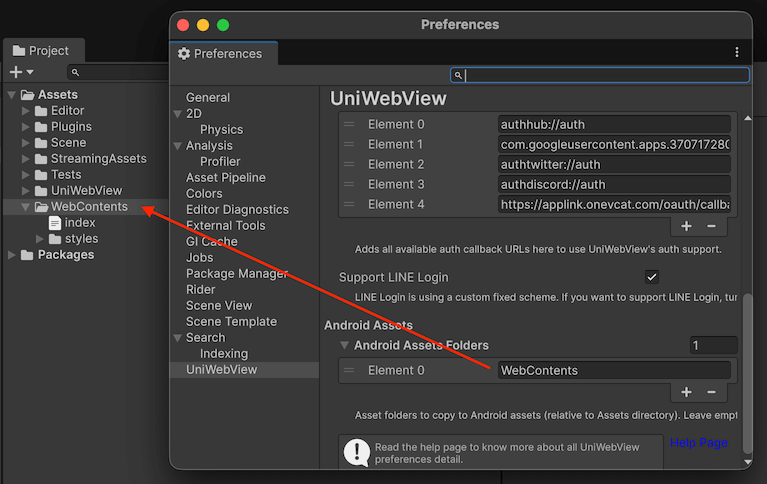Toggle Support LINE Login checkbox
Screen dimensions: 767x484
click(x=652, y=277)
